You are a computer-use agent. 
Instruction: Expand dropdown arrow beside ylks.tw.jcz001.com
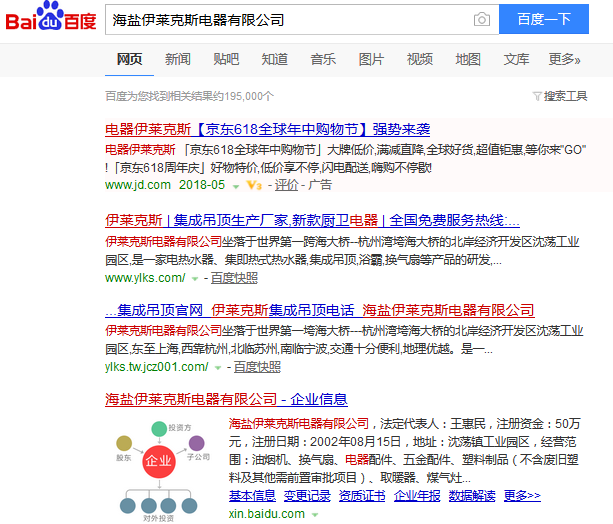tap(219, 368)
